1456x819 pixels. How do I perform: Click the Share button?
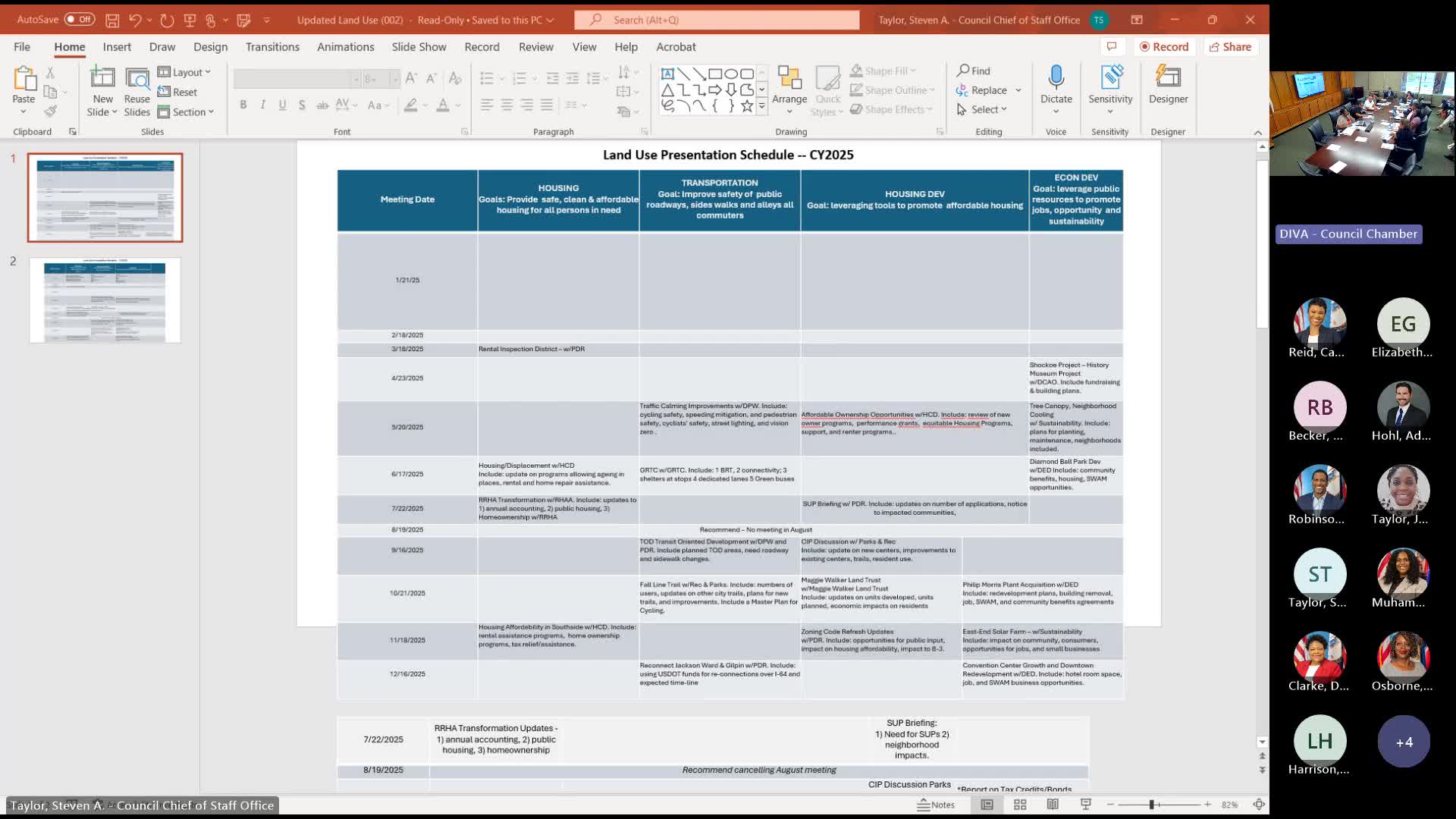(1230, 47)
